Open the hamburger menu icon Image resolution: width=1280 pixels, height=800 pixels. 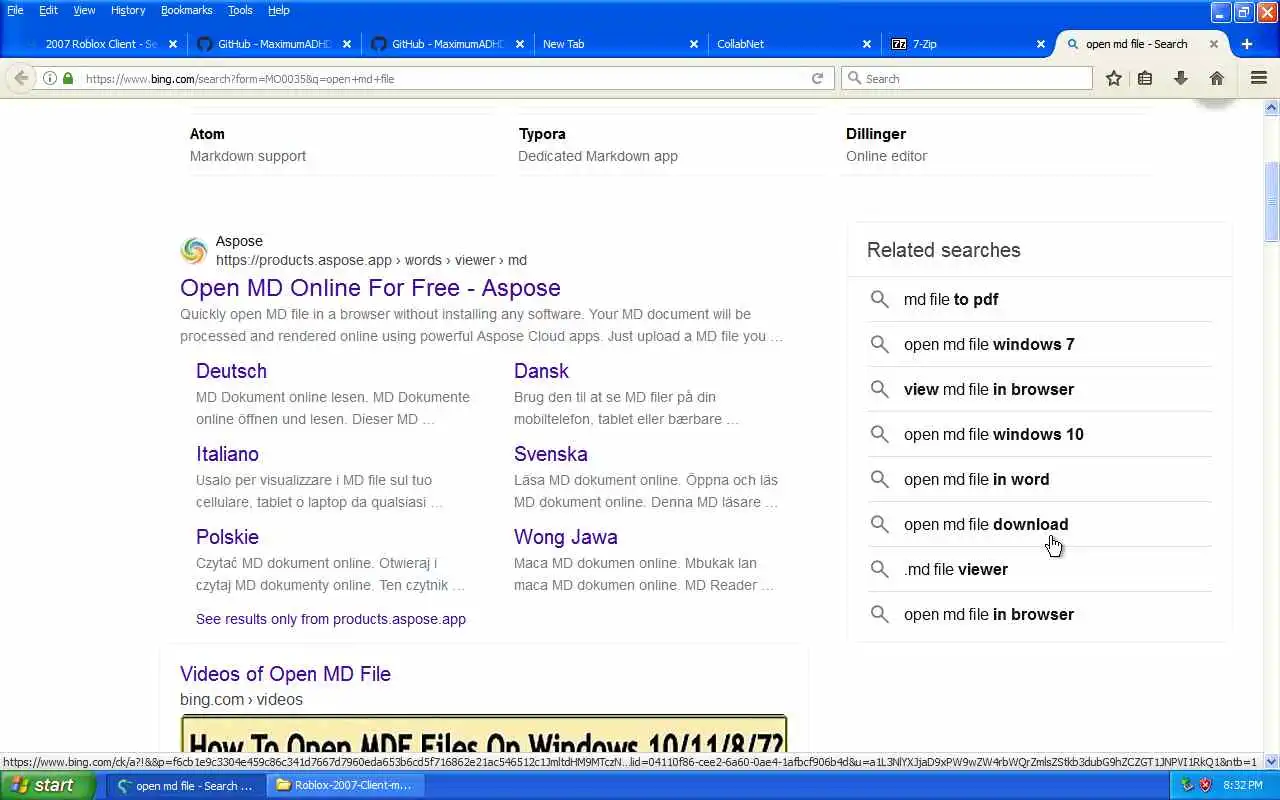1259,78
